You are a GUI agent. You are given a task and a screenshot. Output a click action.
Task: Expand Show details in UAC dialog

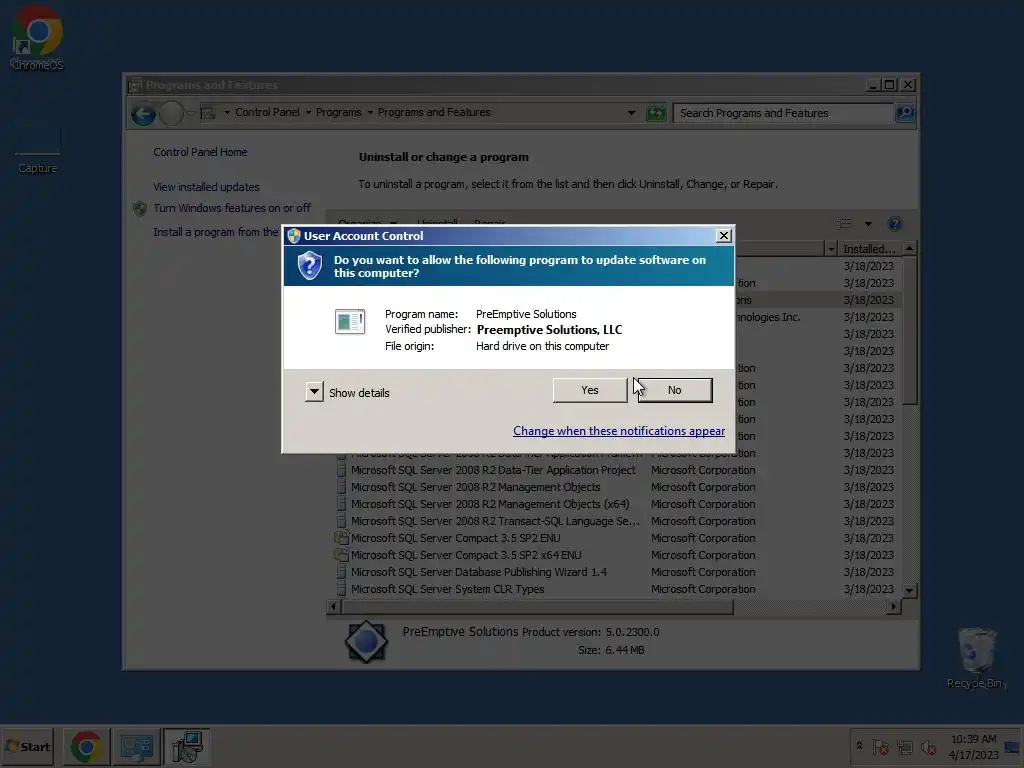click(314, 392)
